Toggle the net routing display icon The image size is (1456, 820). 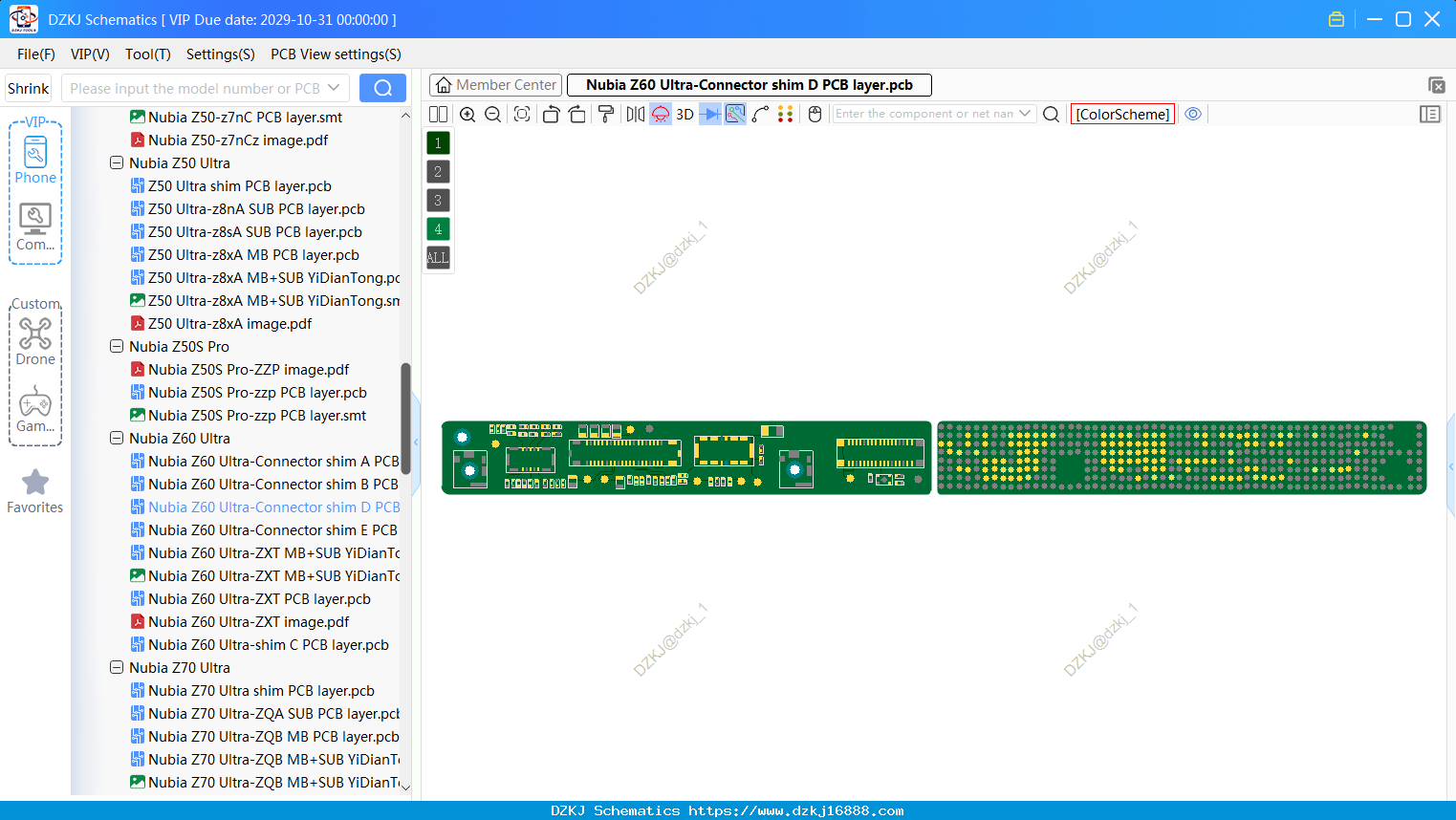point(735,114)
